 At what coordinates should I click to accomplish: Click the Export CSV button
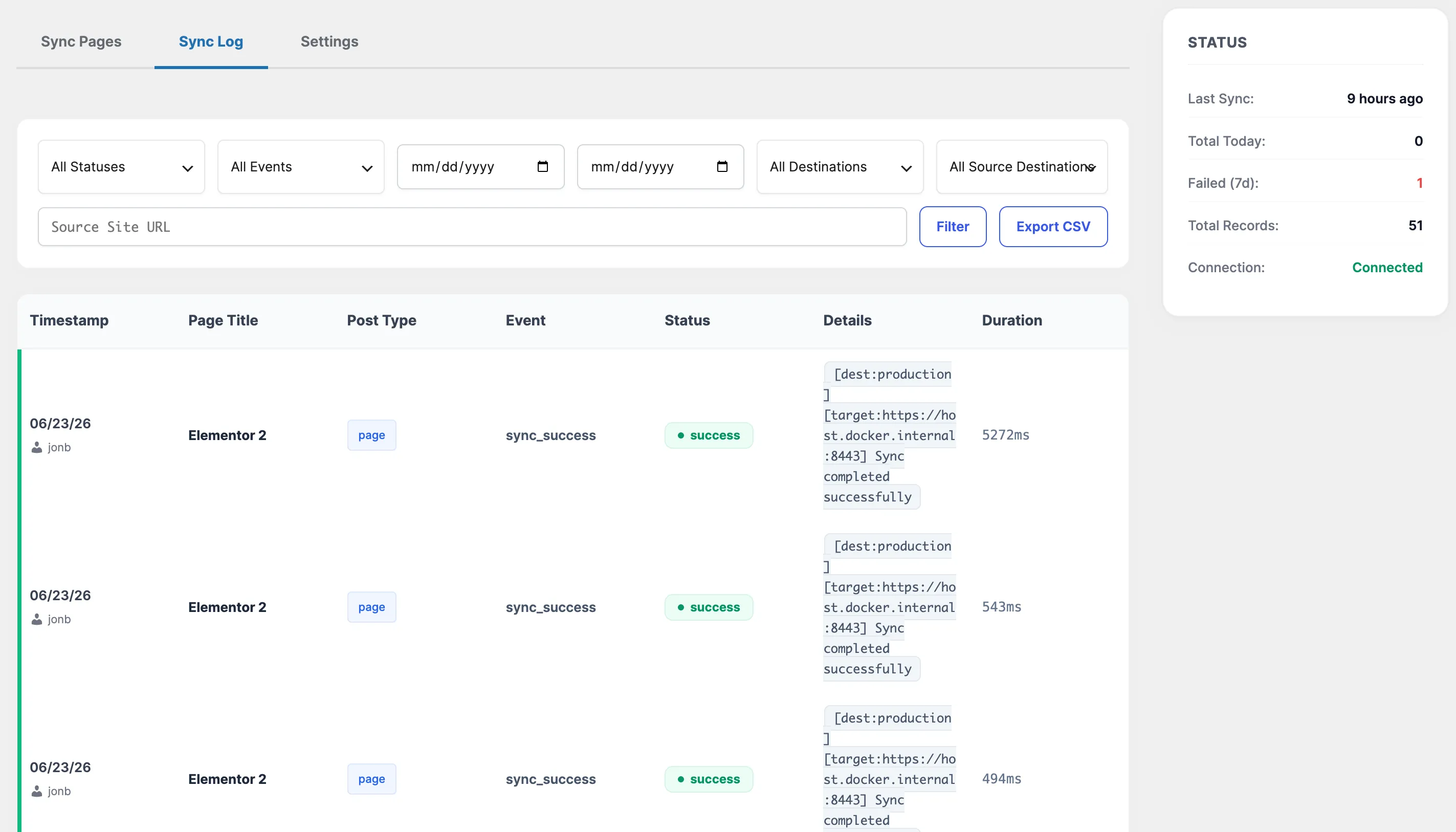[x=1053, y=227]
